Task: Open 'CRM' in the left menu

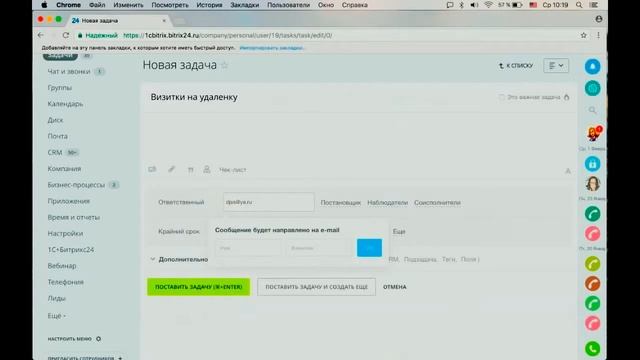Action: coord(55,152)
